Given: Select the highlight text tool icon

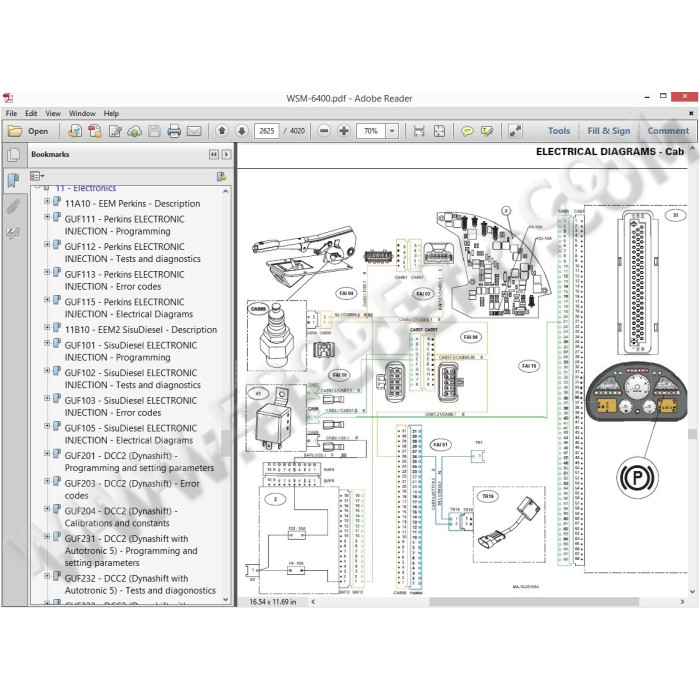Looking at the screenshot, I should [x=487, y=131].
